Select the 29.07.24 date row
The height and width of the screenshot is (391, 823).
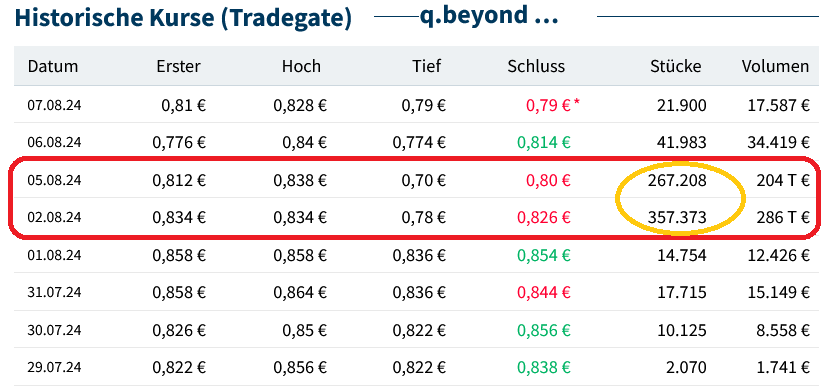(416, 367)
